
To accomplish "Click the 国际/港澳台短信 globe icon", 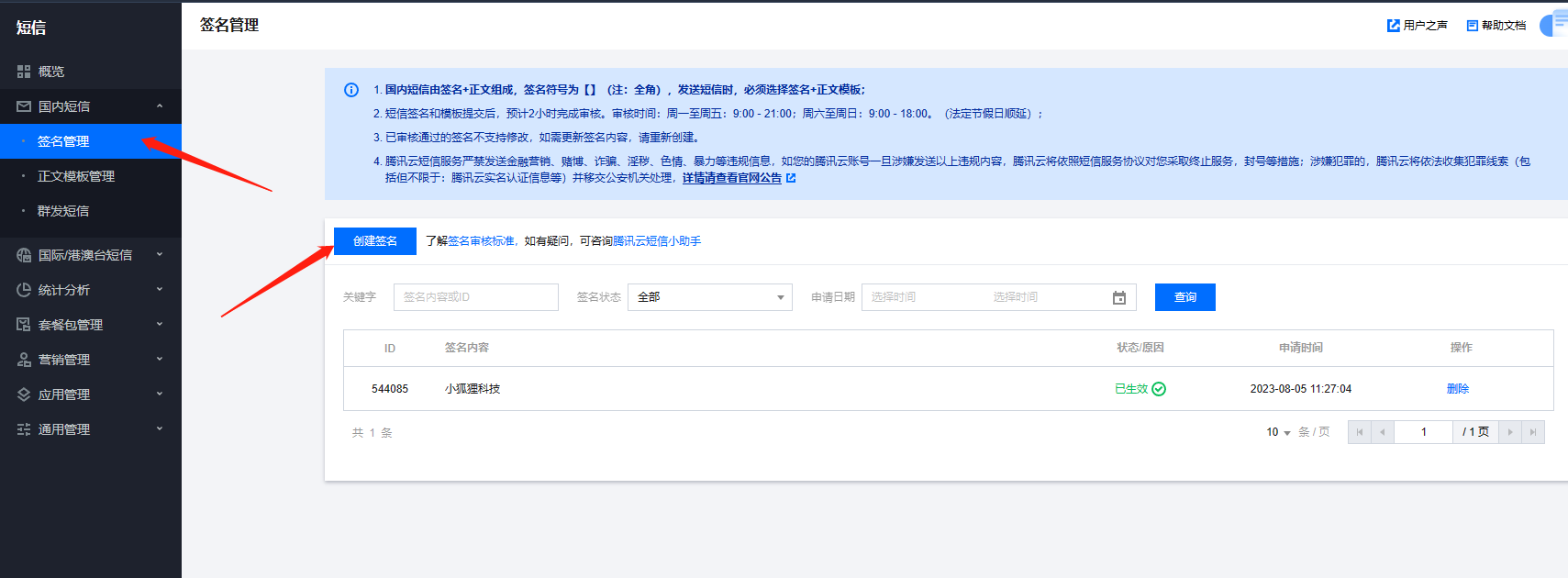I will coord(24,255).
